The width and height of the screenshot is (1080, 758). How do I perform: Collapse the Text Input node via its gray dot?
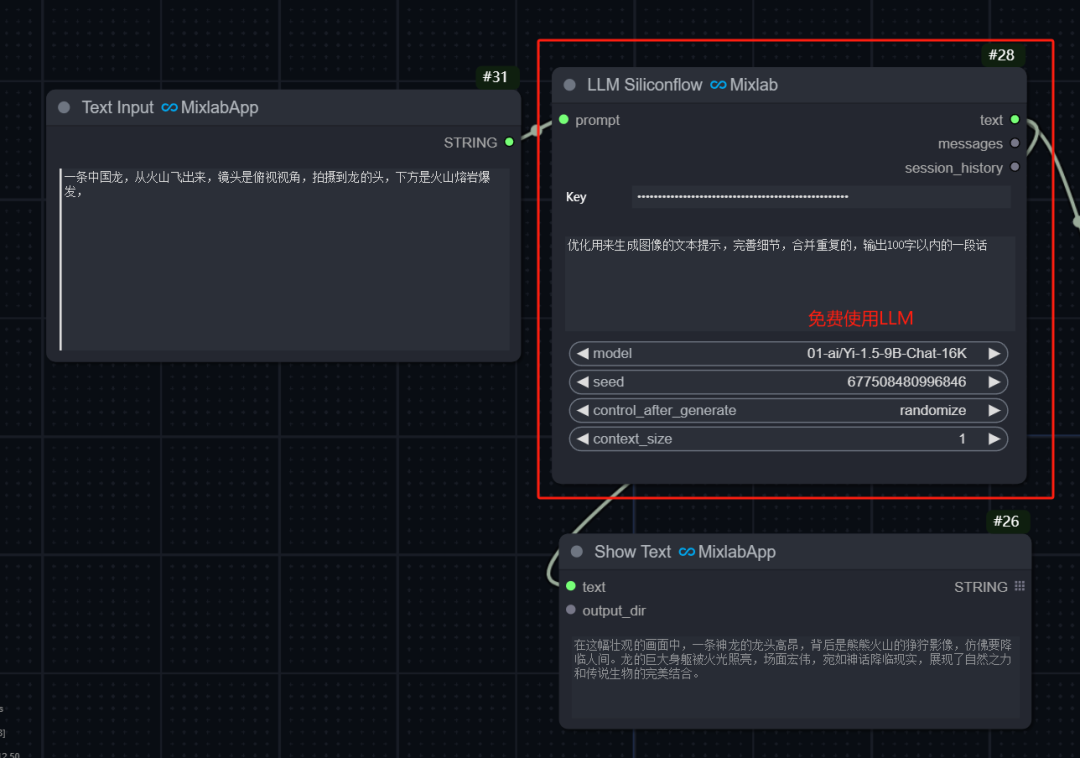pyautogui.click(x=64, y=107)
